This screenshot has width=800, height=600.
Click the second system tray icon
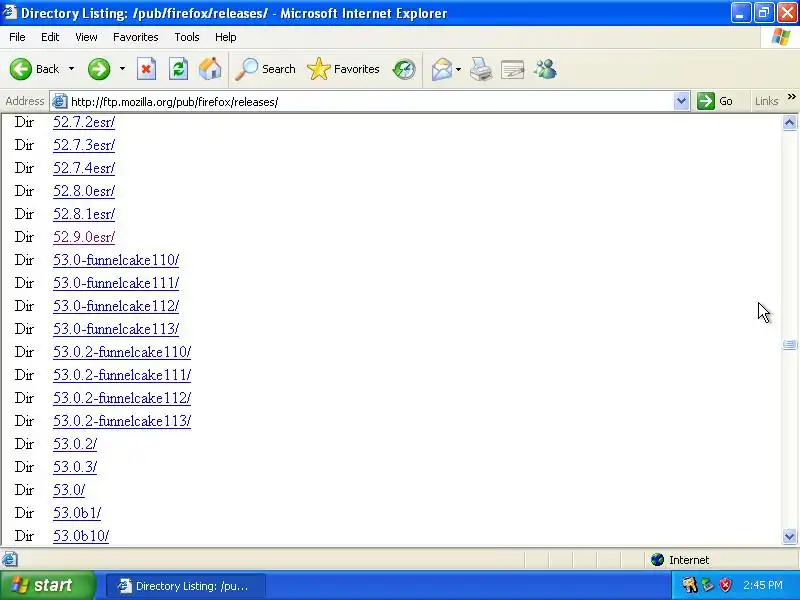click(x=708, y=585)
